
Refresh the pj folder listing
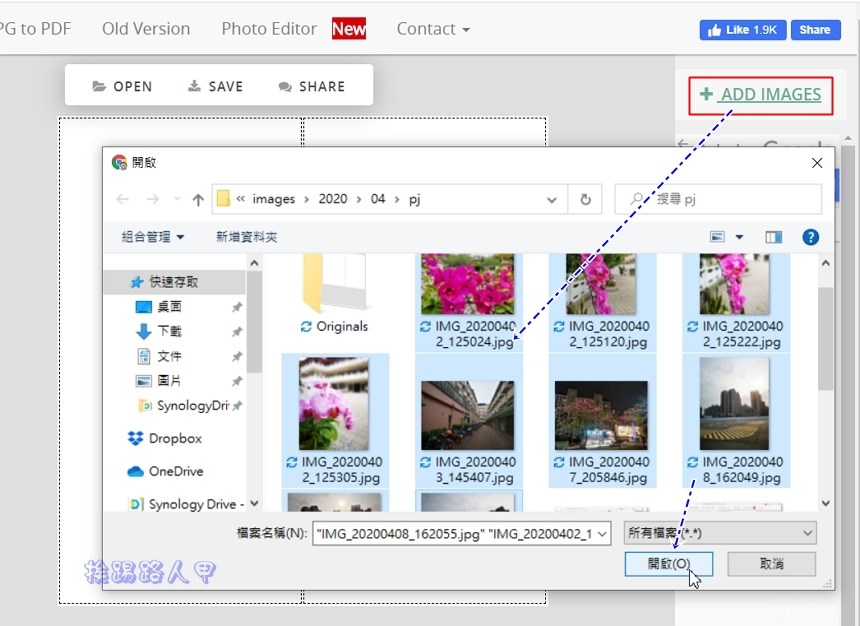click(x=586, y=199)
